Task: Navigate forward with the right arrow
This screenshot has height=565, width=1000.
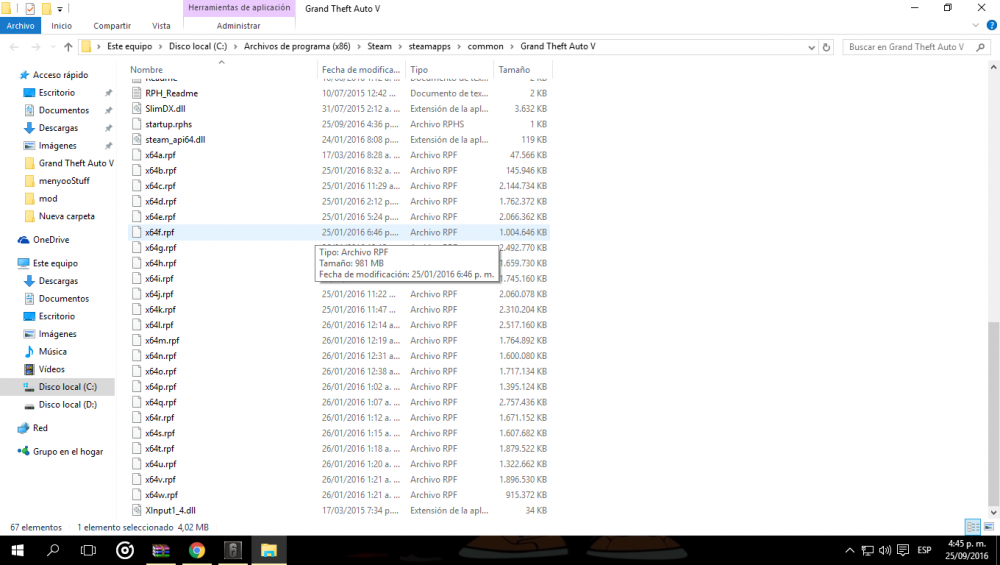Action: tap(36, 47)
